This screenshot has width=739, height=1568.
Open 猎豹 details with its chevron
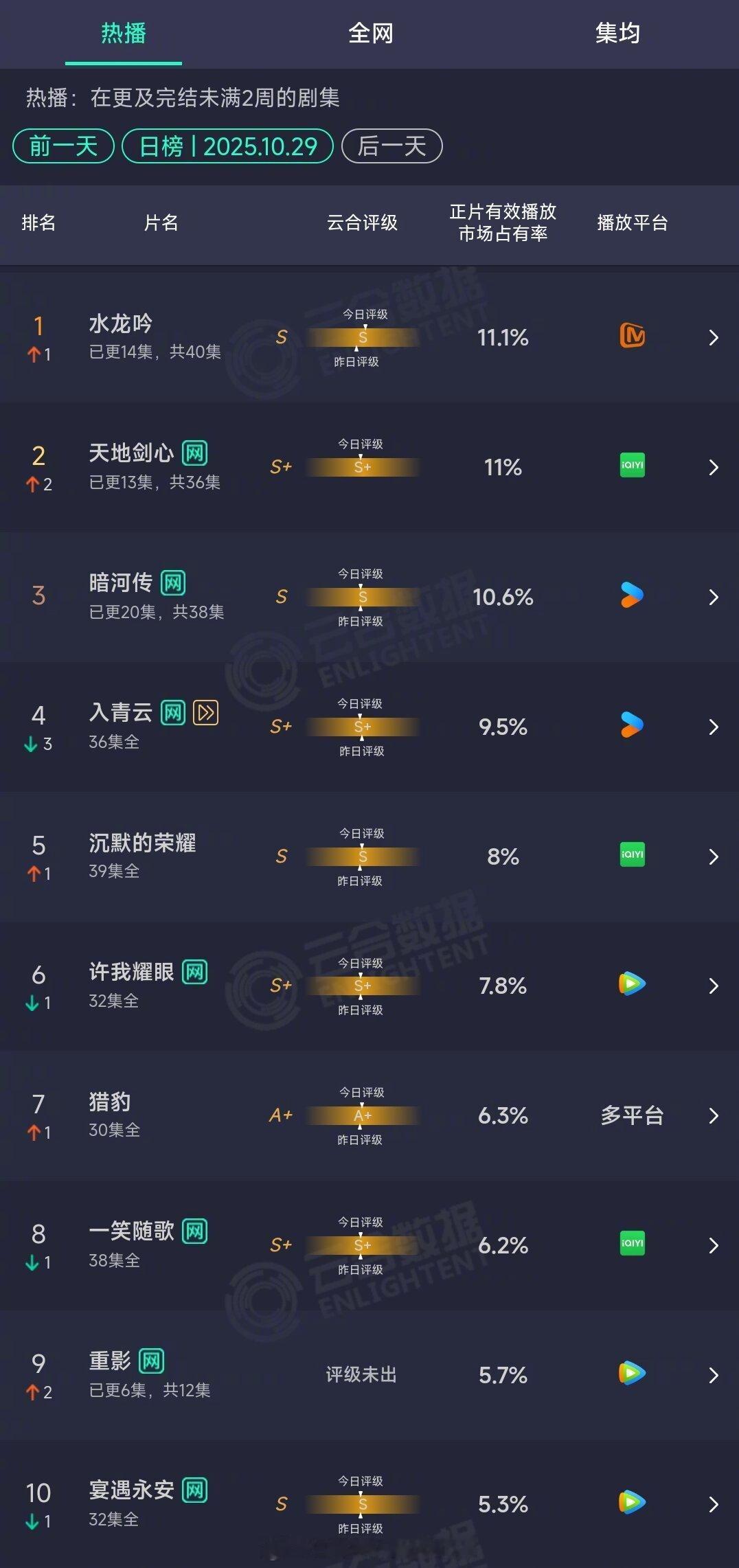click(x=713, y=1115)
